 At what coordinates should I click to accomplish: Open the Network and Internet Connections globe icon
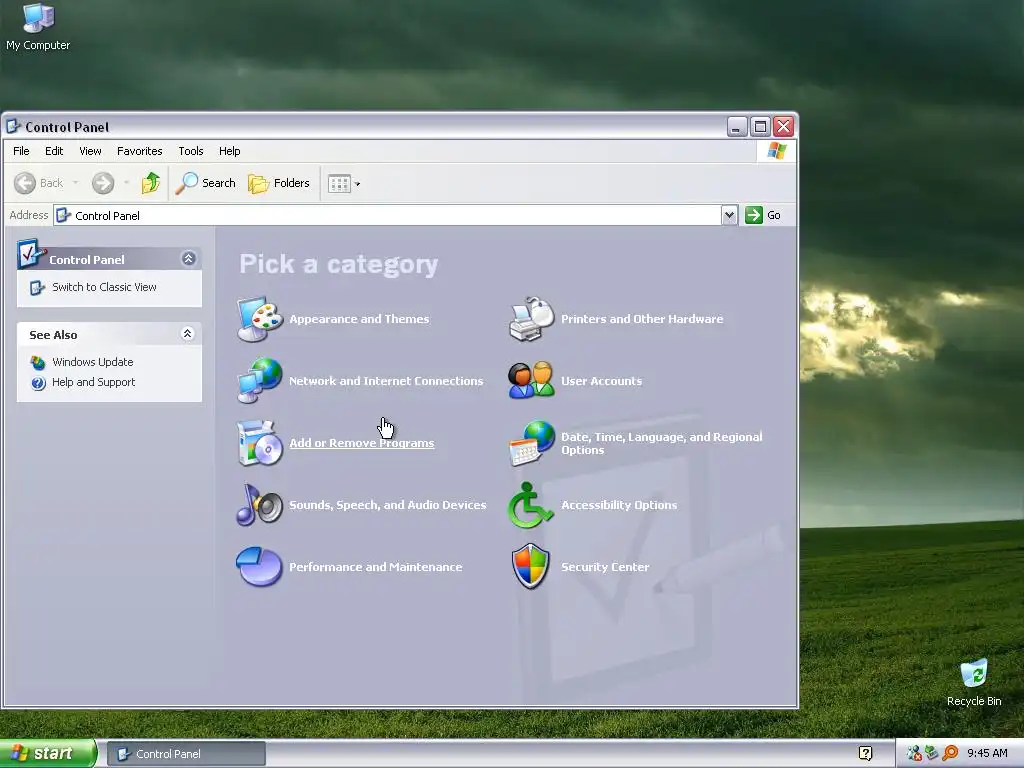(x=259, y=381)
